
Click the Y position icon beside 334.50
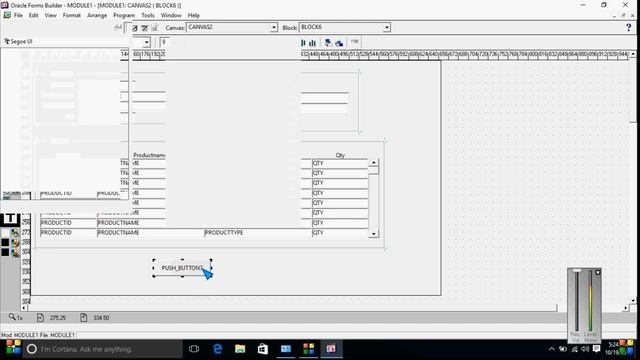(83, 317)
